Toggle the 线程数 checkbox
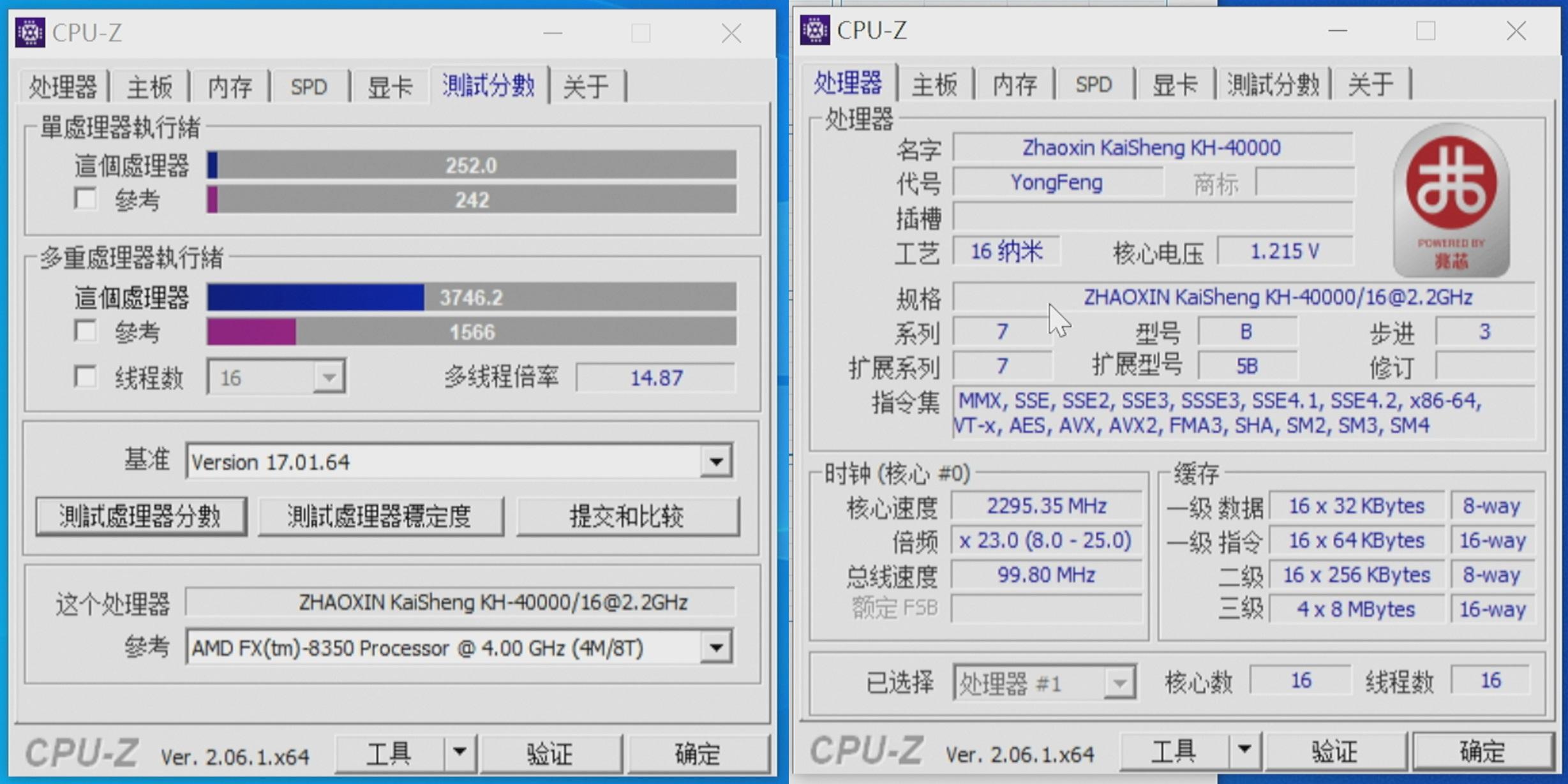 pos(87,376)
